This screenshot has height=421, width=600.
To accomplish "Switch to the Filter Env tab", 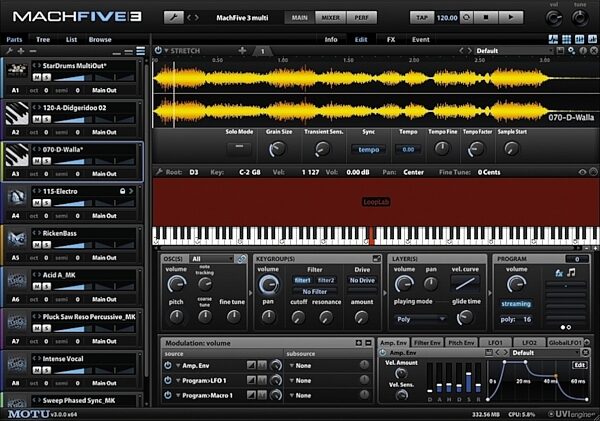I will (427, 343).
